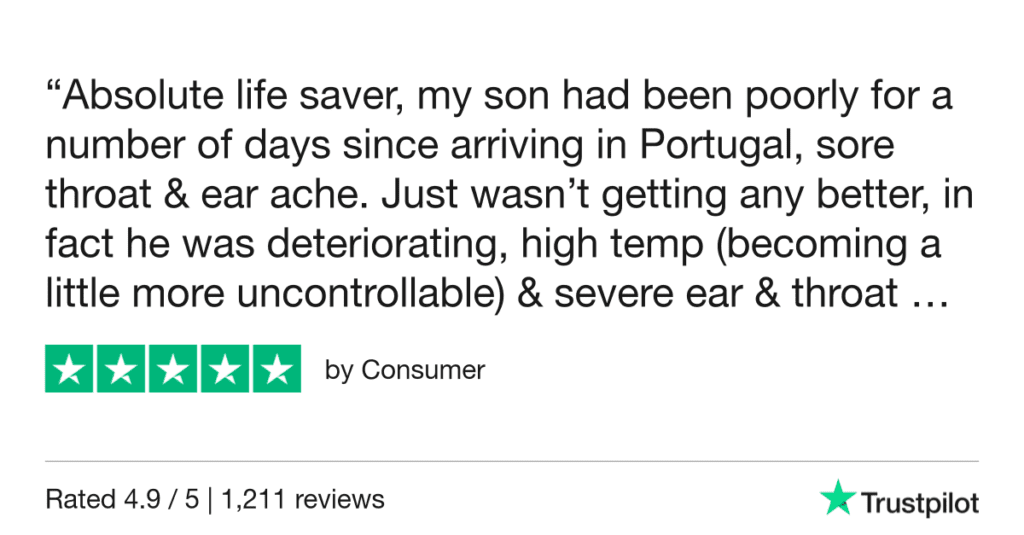This screenshot has height=535, width=1024.
Task: Click the first green rating star
Action: click(x=70, y=369)
